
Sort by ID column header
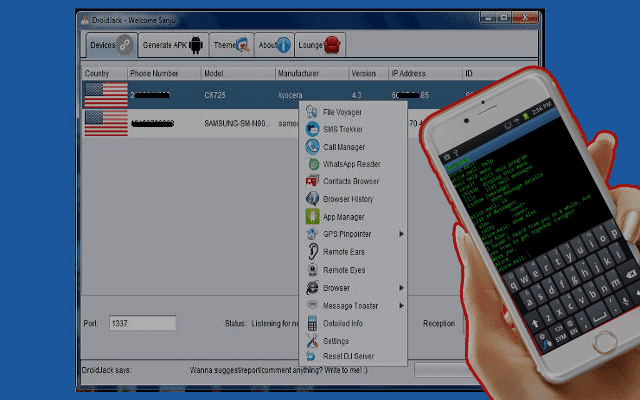click(x=469, y=73)
